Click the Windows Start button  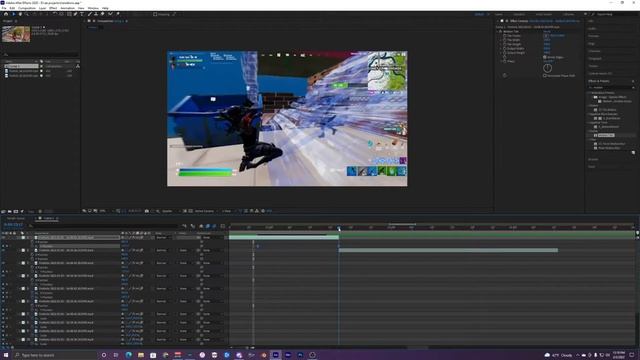[x=6, y=355]
